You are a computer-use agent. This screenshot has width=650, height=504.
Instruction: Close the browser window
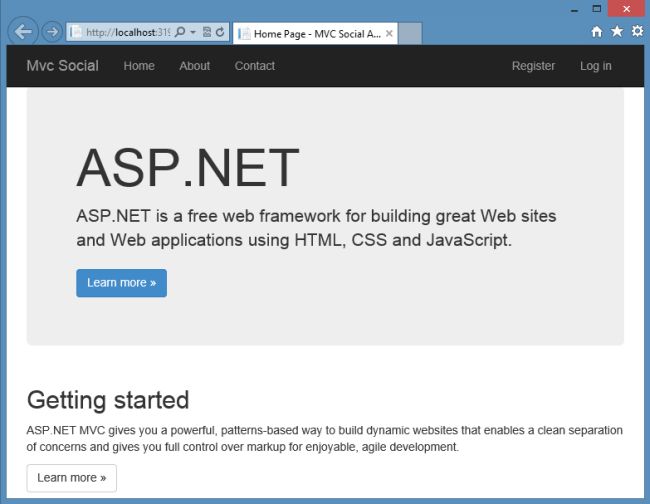tap(626, 9)
